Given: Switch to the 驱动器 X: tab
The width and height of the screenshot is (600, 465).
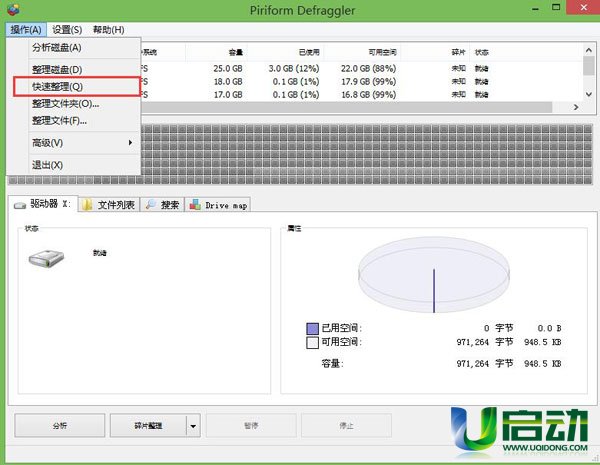Looking at the screenshot, I should (x=43, y=204).
